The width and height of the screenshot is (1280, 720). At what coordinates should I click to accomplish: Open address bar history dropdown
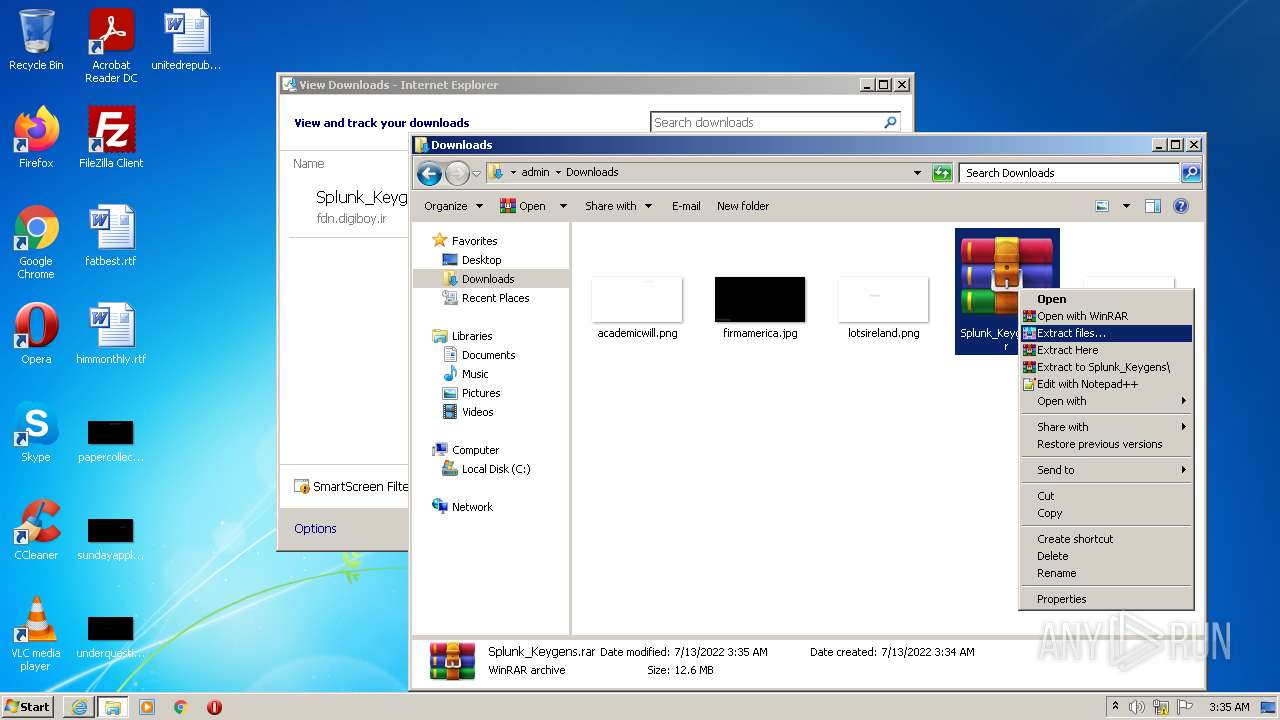pyautogui.click(x=917, y=173)
